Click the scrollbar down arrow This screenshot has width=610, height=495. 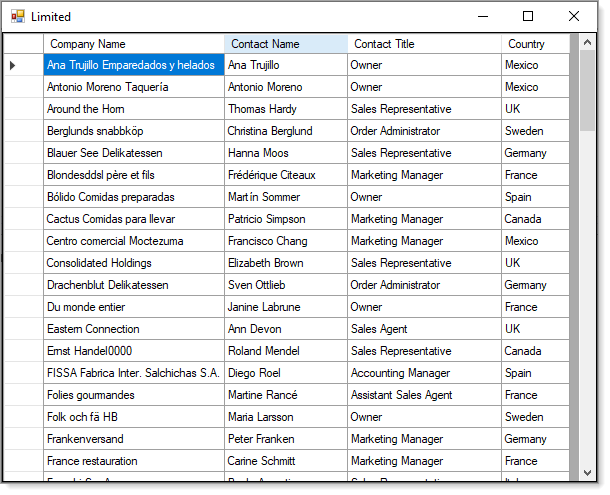(x=587, y=473)
